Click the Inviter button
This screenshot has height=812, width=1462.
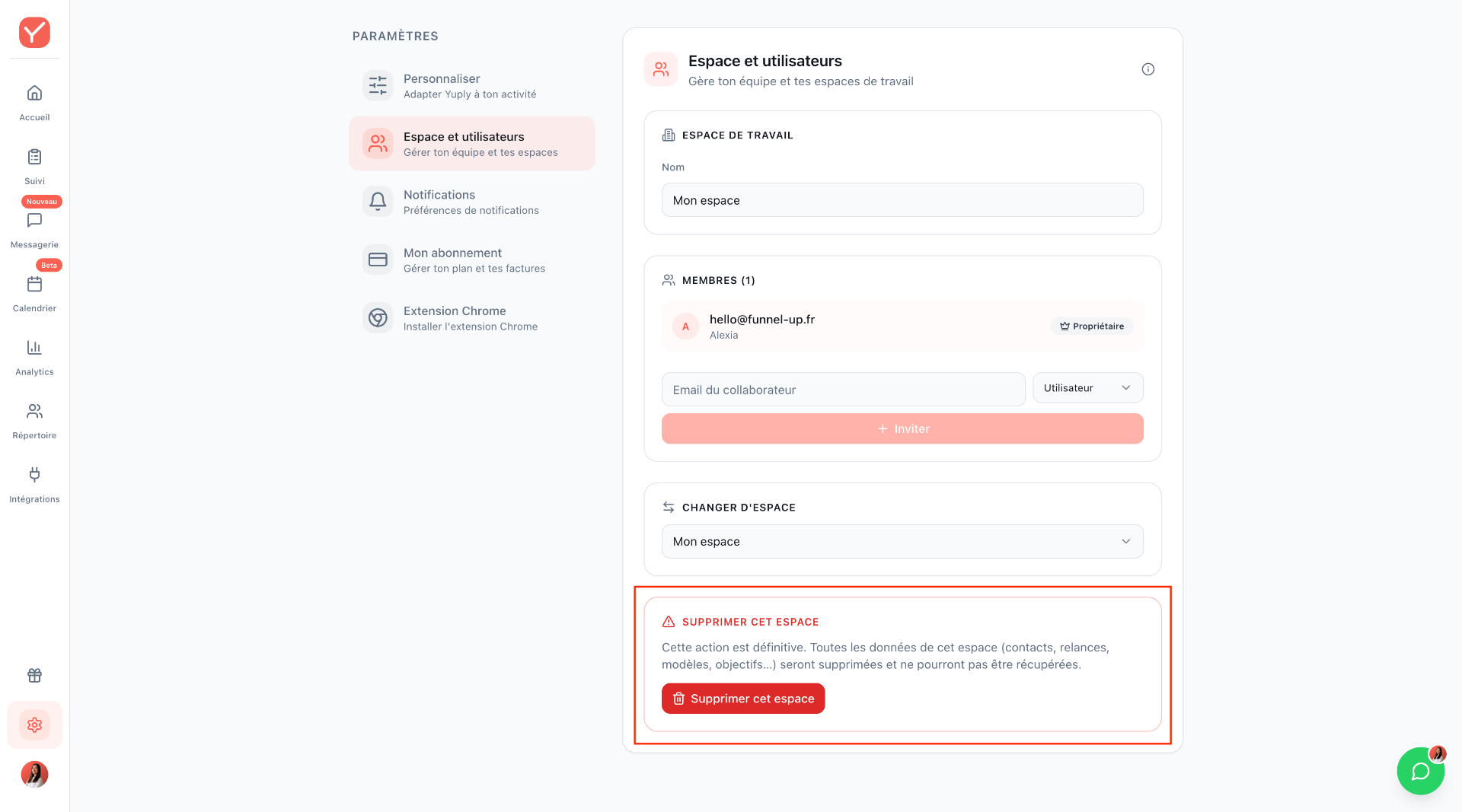click(x=902, y=428)
